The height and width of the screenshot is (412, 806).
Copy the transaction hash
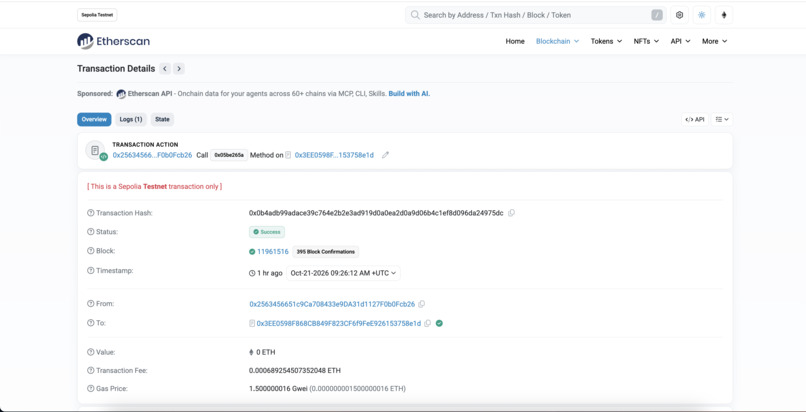511,213
